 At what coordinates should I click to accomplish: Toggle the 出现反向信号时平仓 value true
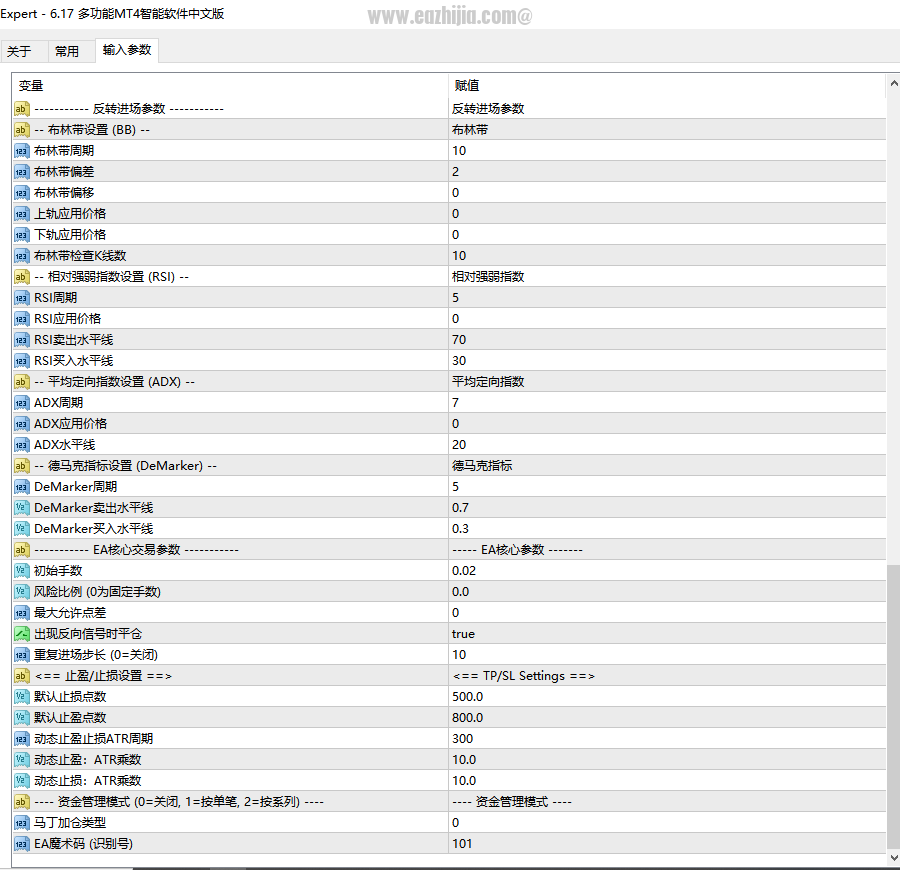(667, 634)
